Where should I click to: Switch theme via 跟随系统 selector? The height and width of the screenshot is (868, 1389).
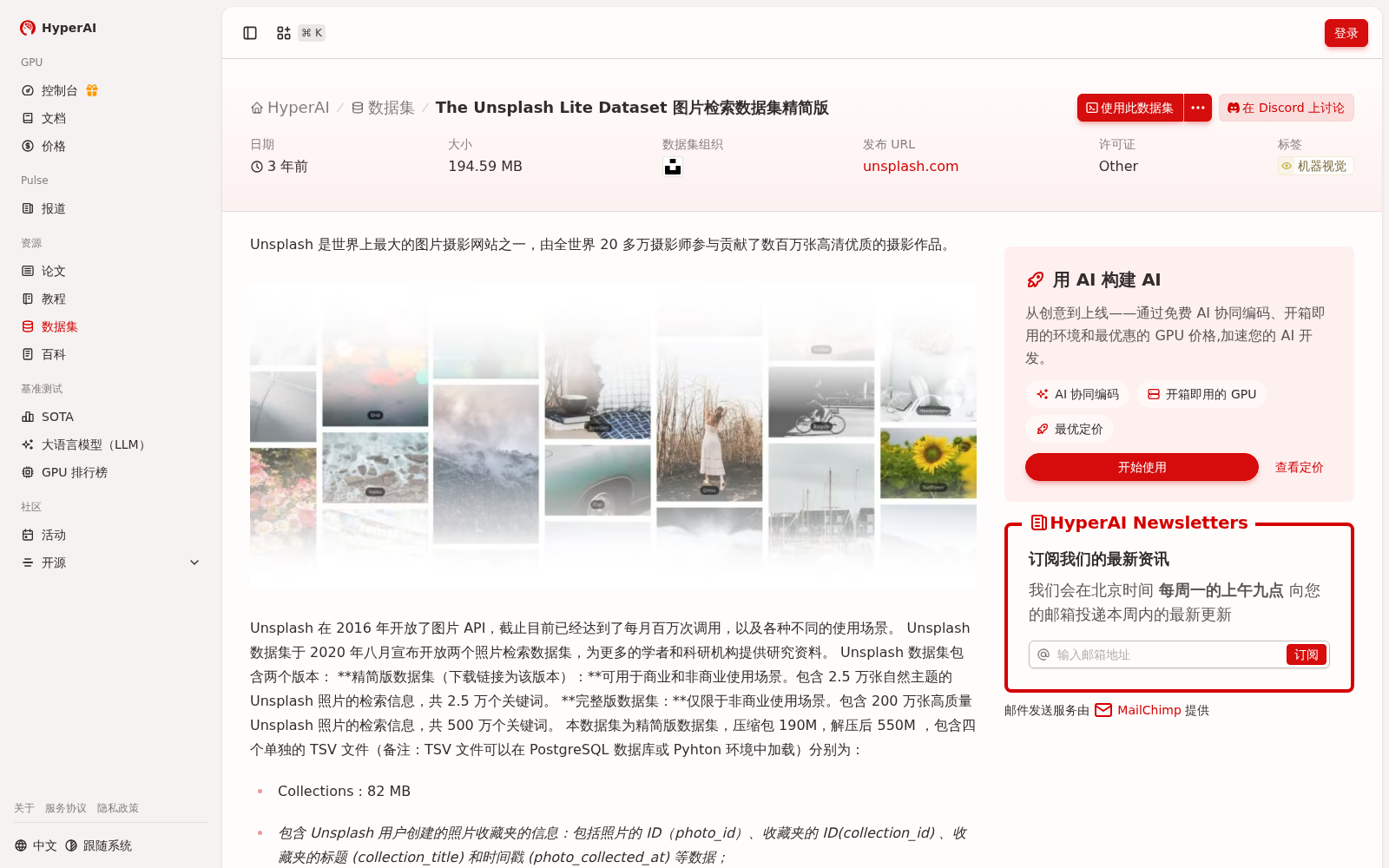98,845
